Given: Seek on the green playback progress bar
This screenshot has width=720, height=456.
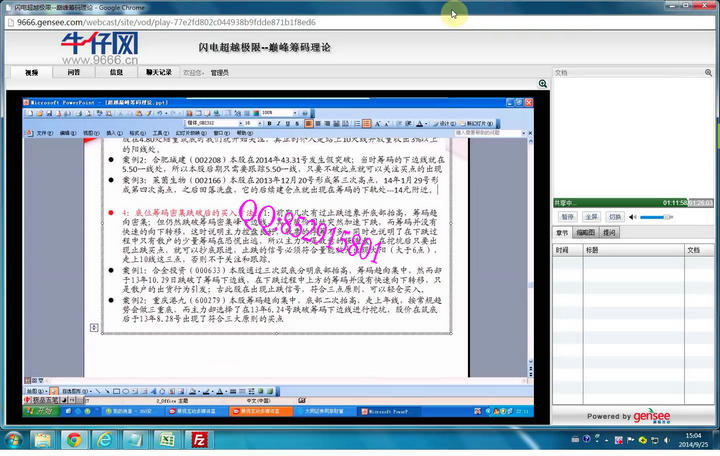Looking at the screenshot, I should point(610,202).
